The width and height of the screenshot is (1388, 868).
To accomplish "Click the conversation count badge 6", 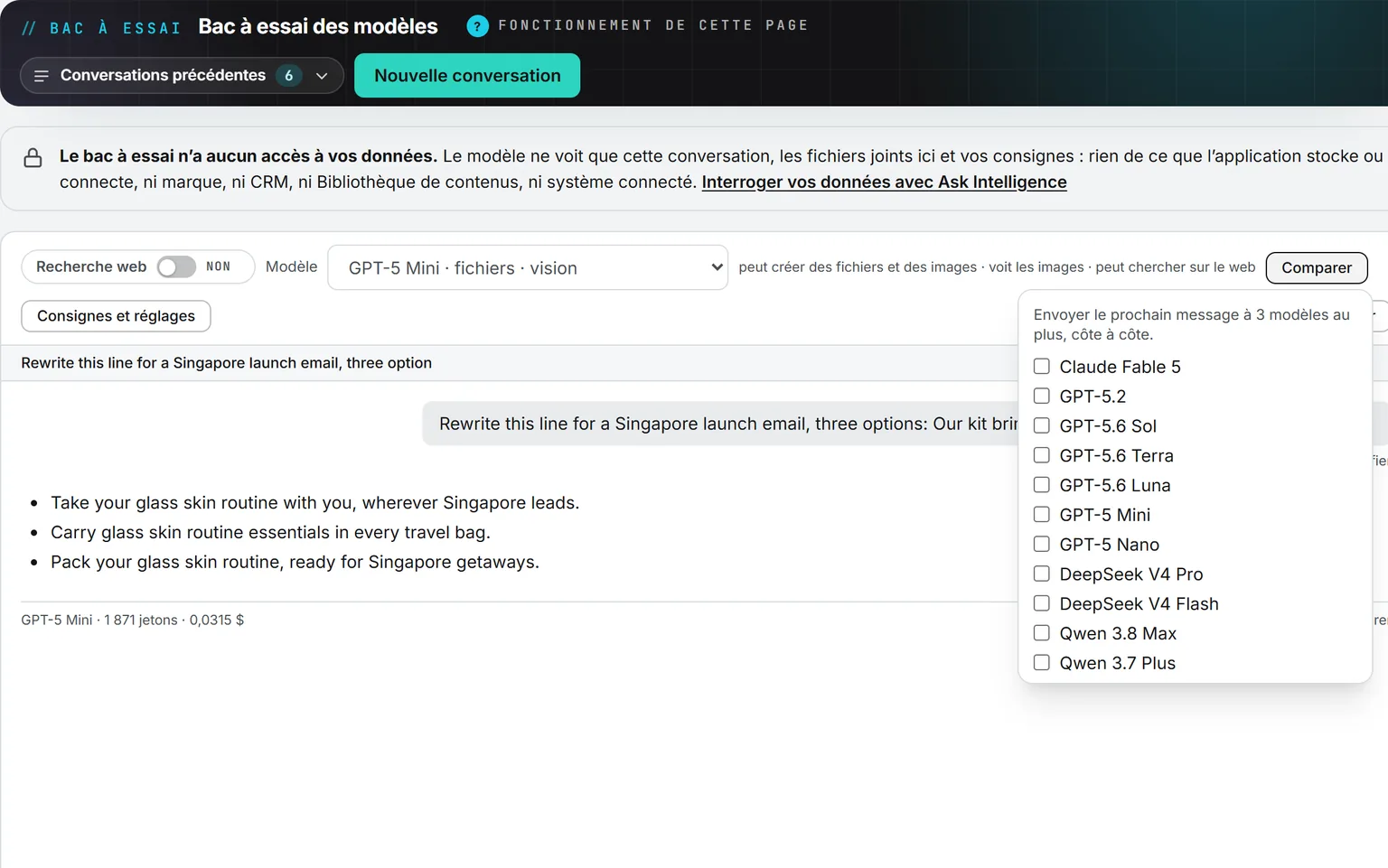I will tap(289, 76).
